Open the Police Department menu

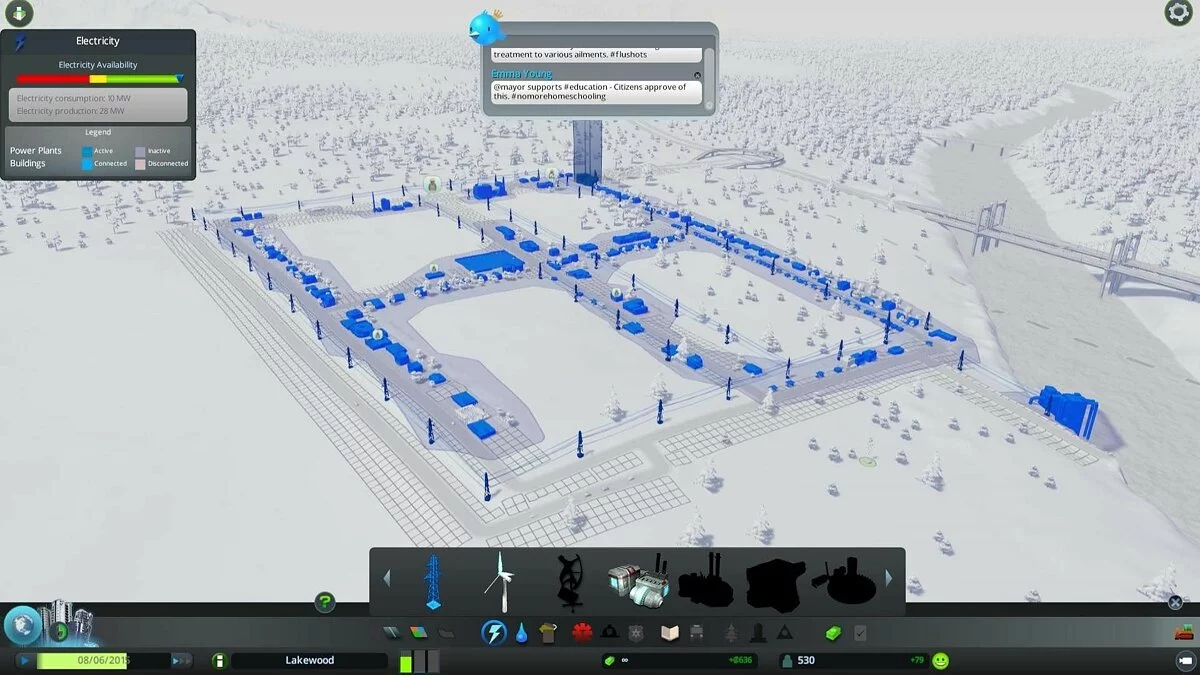pos(635,633)
